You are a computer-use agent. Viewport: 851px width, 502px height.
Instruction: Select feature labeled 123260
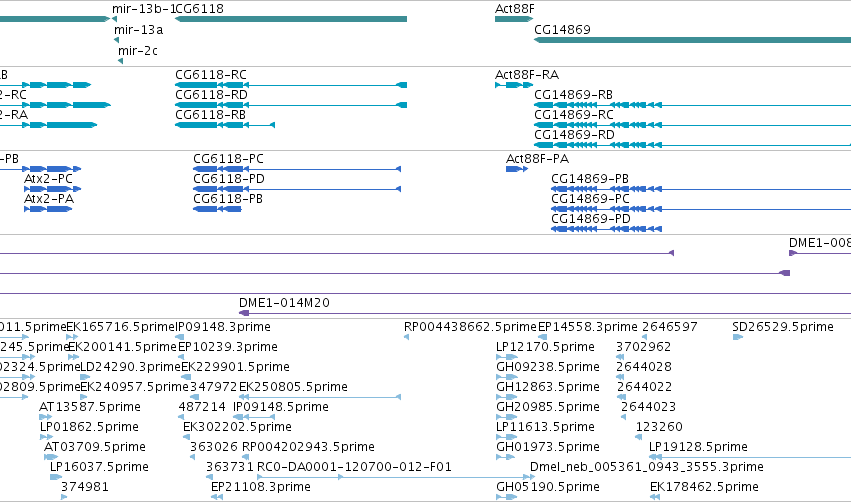point(659,427)
